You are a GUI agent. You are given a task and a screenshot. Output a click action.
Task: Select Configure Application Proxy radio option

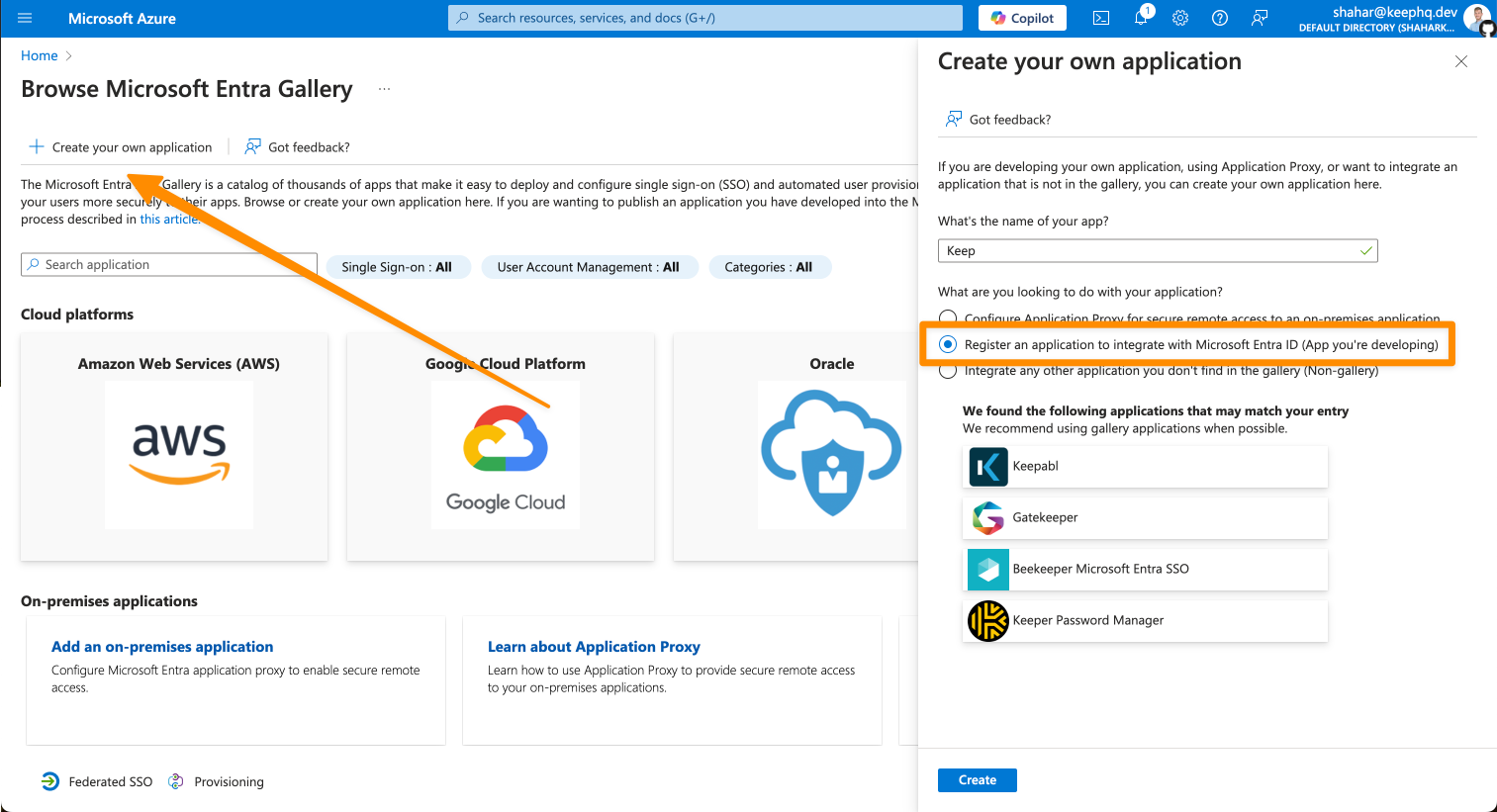[x=948, y=318]
